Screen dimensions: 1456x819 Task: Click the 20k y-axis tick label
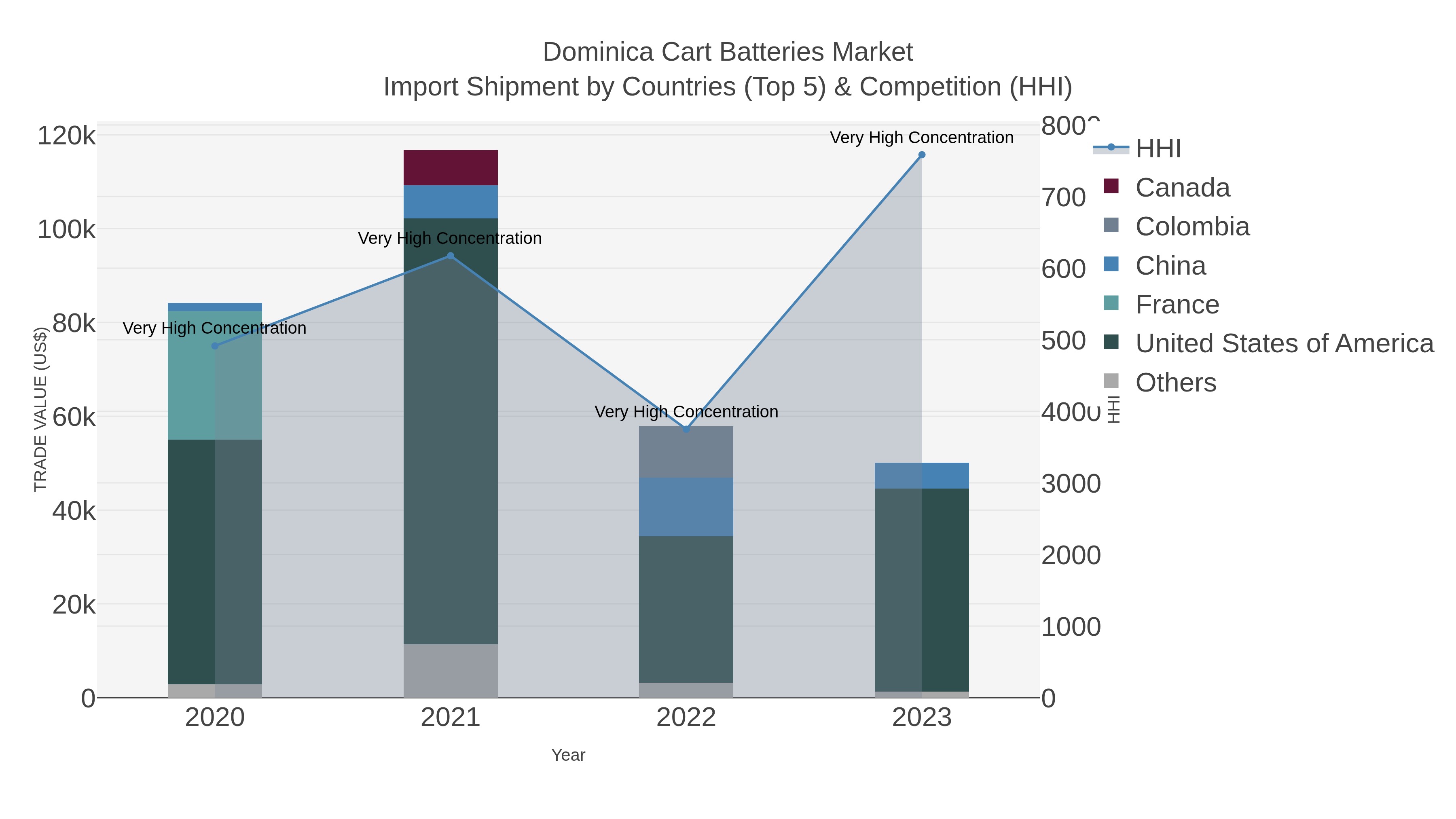pyautogui.click(x=74, y=605)
